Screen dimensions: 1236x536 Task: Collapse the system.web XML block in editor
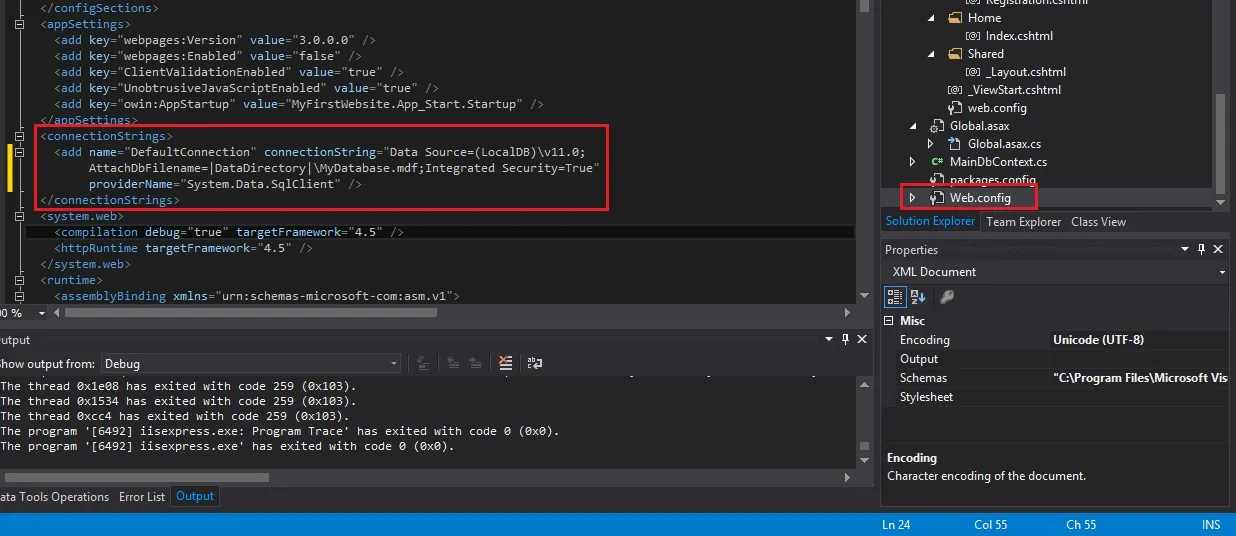[x=20, y=216]
